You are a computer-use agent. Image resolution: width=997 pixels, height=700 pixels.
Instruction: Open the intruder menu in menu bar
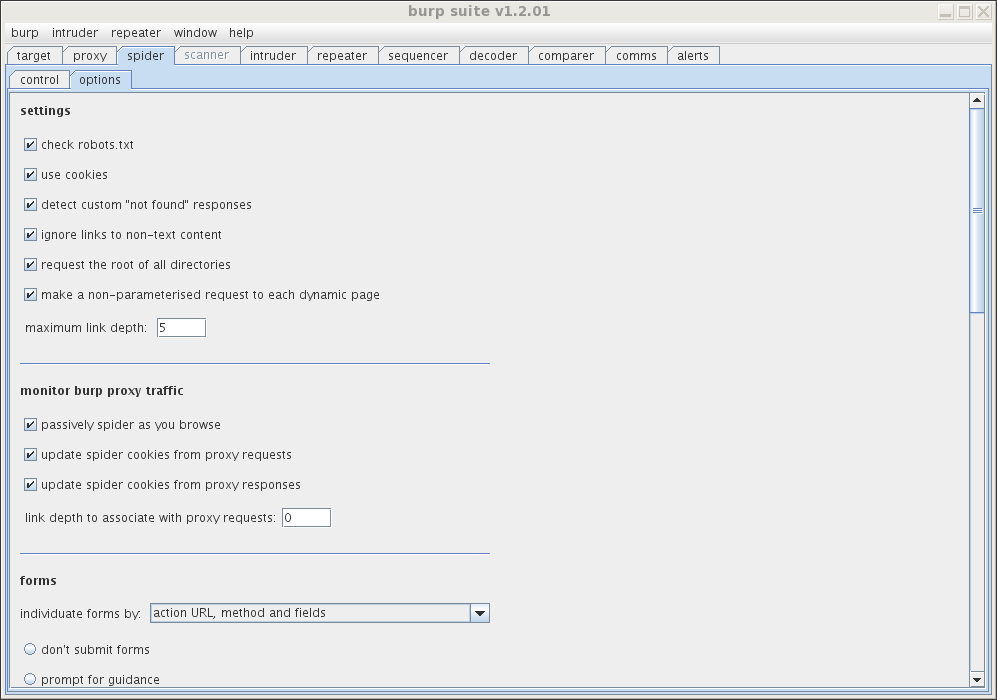click(75, 33)
